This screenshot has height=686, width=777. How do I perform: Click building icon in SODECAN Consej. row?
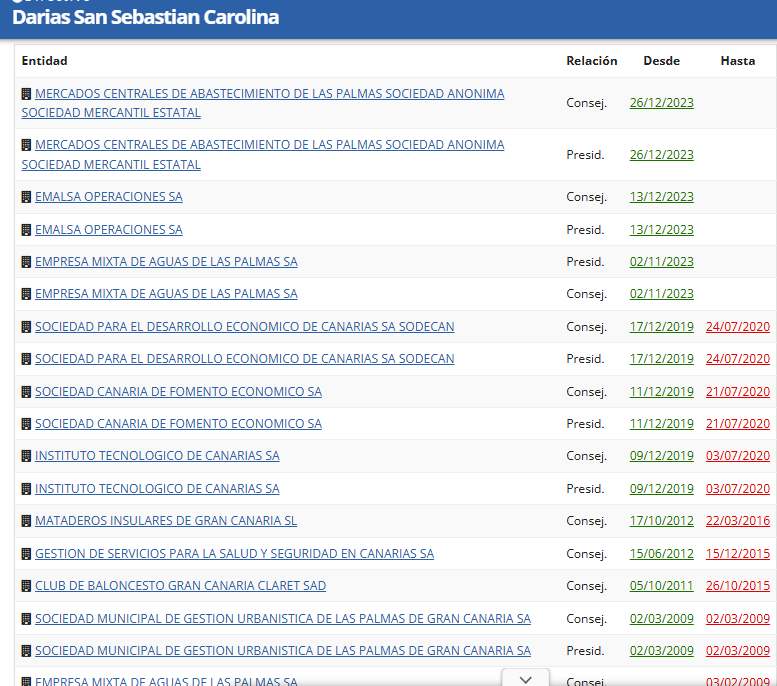coord(26,327)
